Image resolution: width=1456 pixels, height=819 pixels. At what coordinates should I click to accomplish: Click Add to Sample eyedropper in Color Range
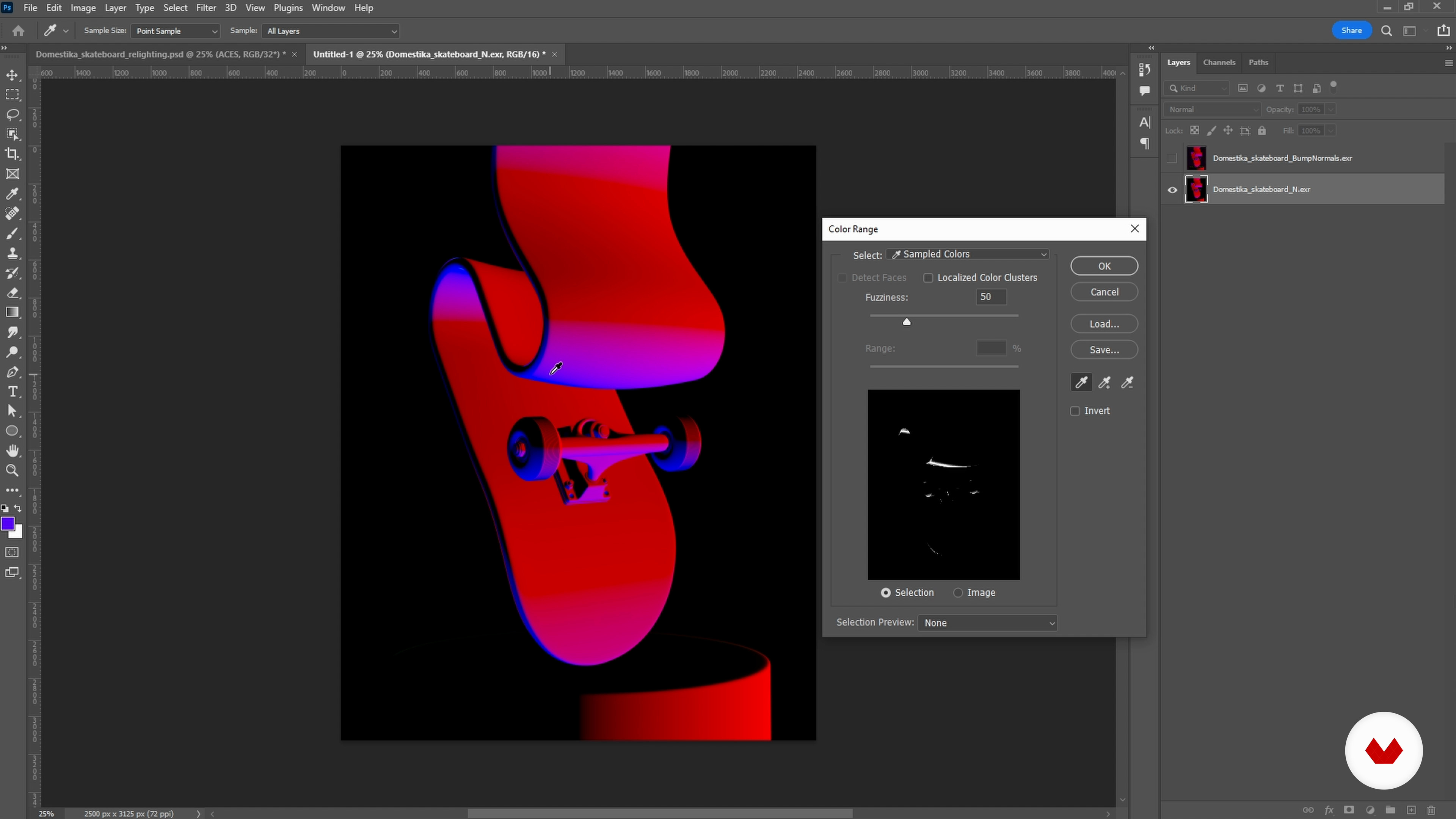1105,383
